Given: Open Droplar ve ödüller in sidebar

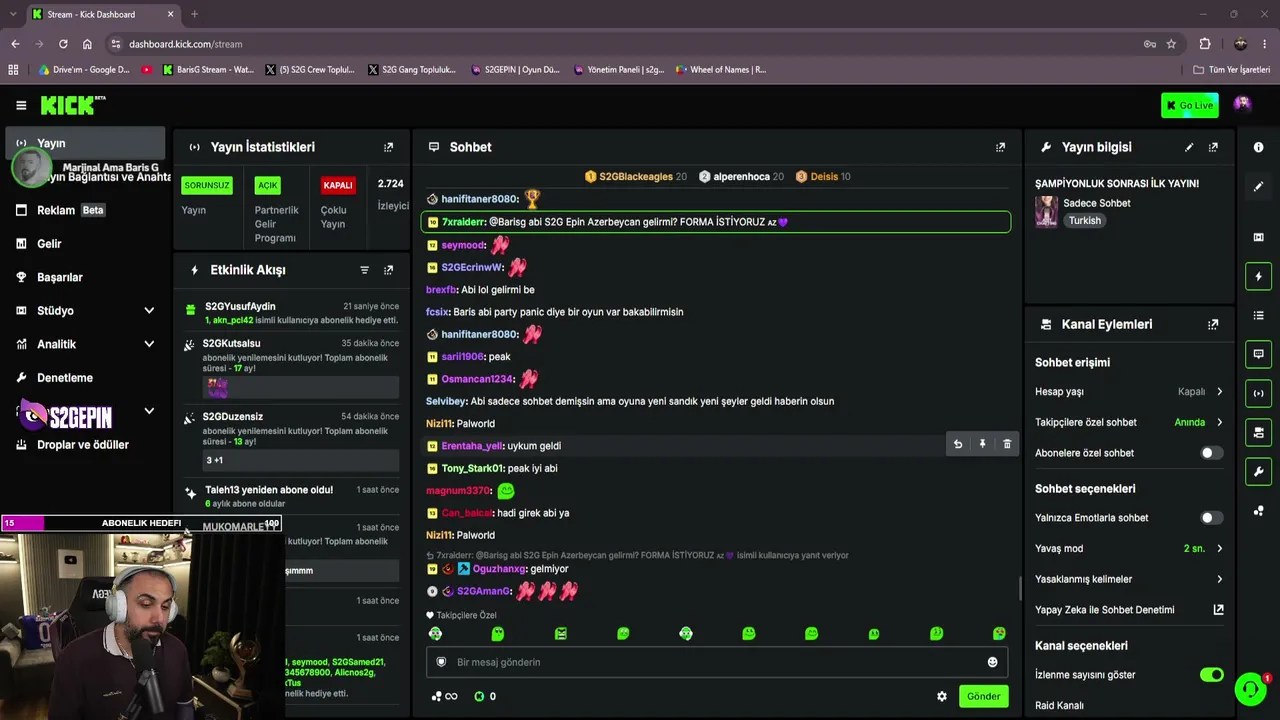Looking at the screenshot, I should point(84,445).
